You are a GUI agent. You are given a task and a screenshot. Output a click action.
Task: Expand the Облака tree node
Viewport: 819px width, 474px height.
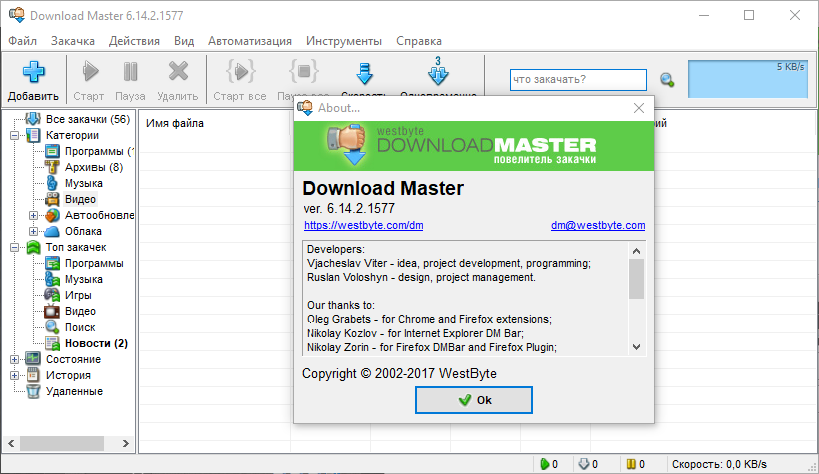pyautogui.click(x=33, y=231)
